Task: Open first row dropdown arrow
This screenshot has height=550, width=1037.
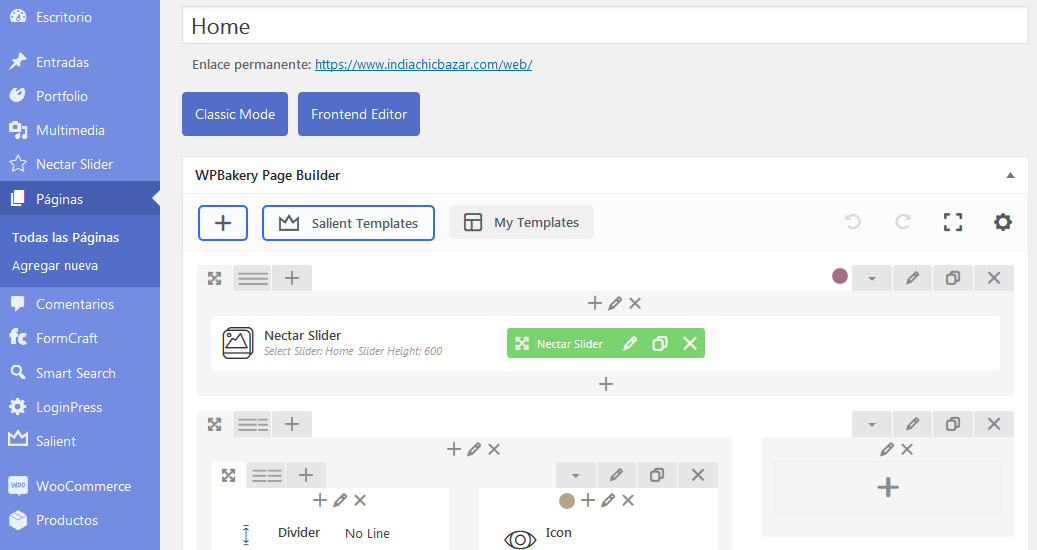Action: click(872, 278)
